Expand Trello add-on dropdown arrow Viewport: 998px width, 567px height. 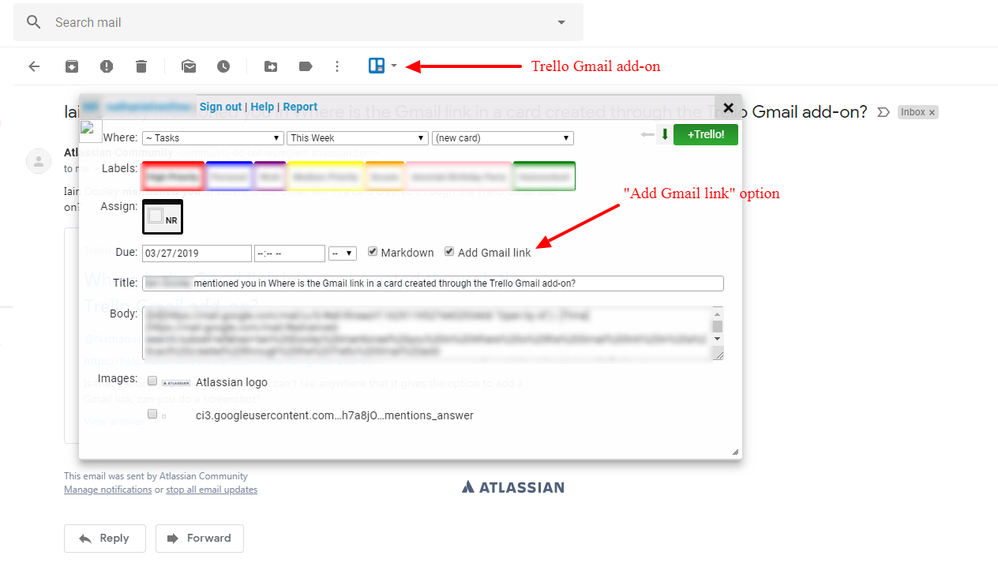(x=394, y=66)
